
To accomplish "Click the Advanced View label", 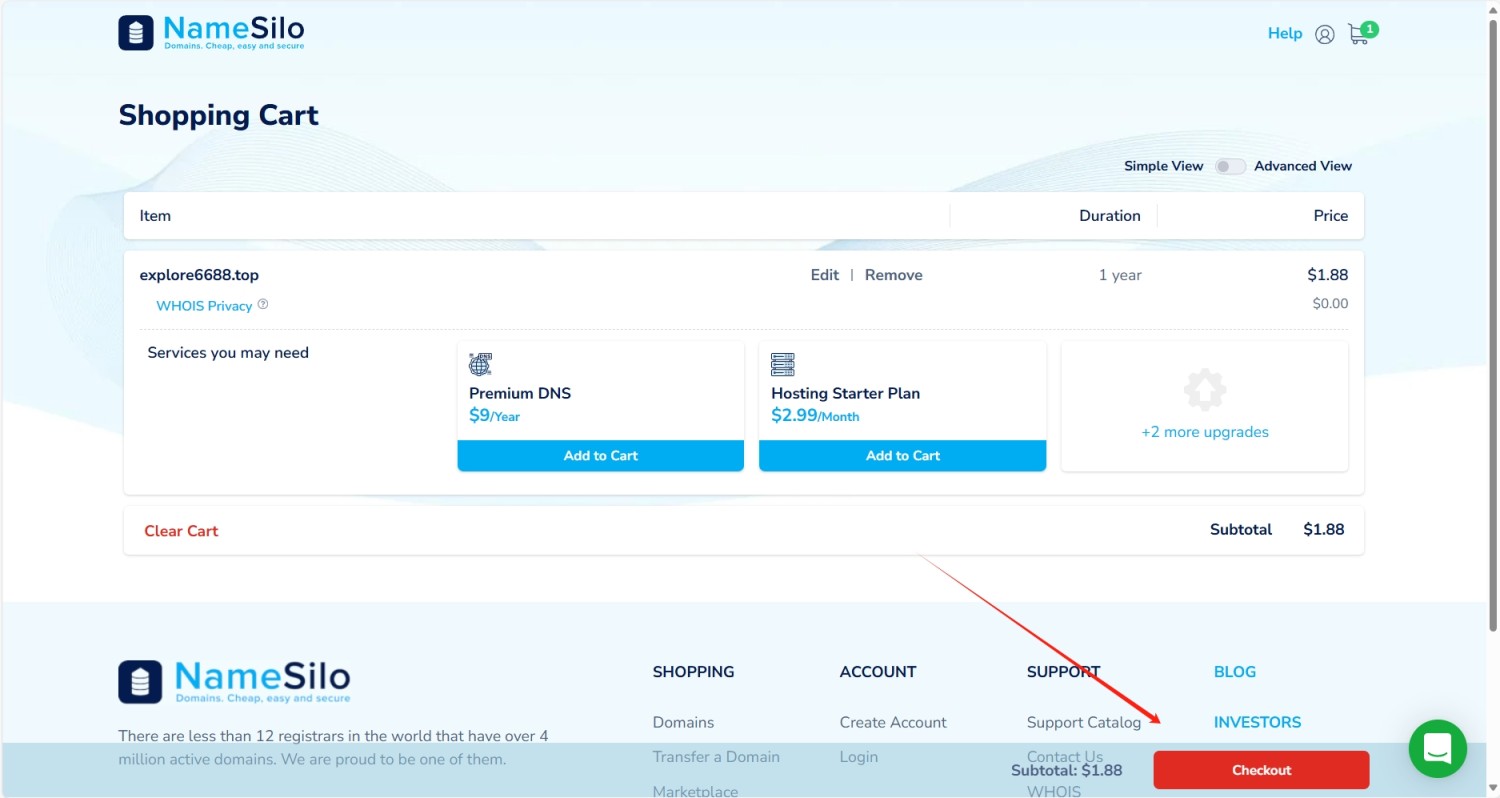I will (x=1303, y=166).
